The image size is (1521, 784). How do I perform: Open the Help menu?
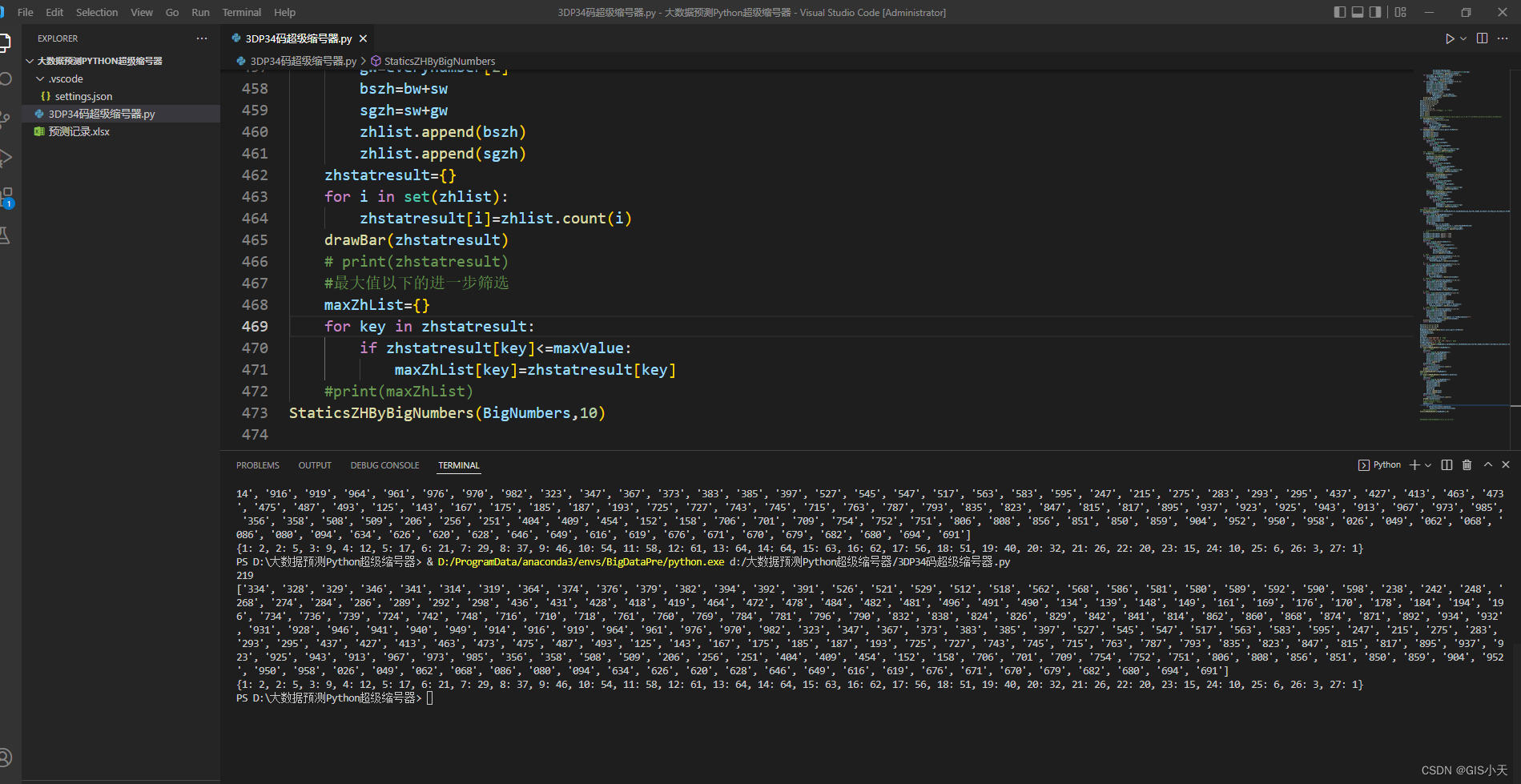(x=284, y=12)
